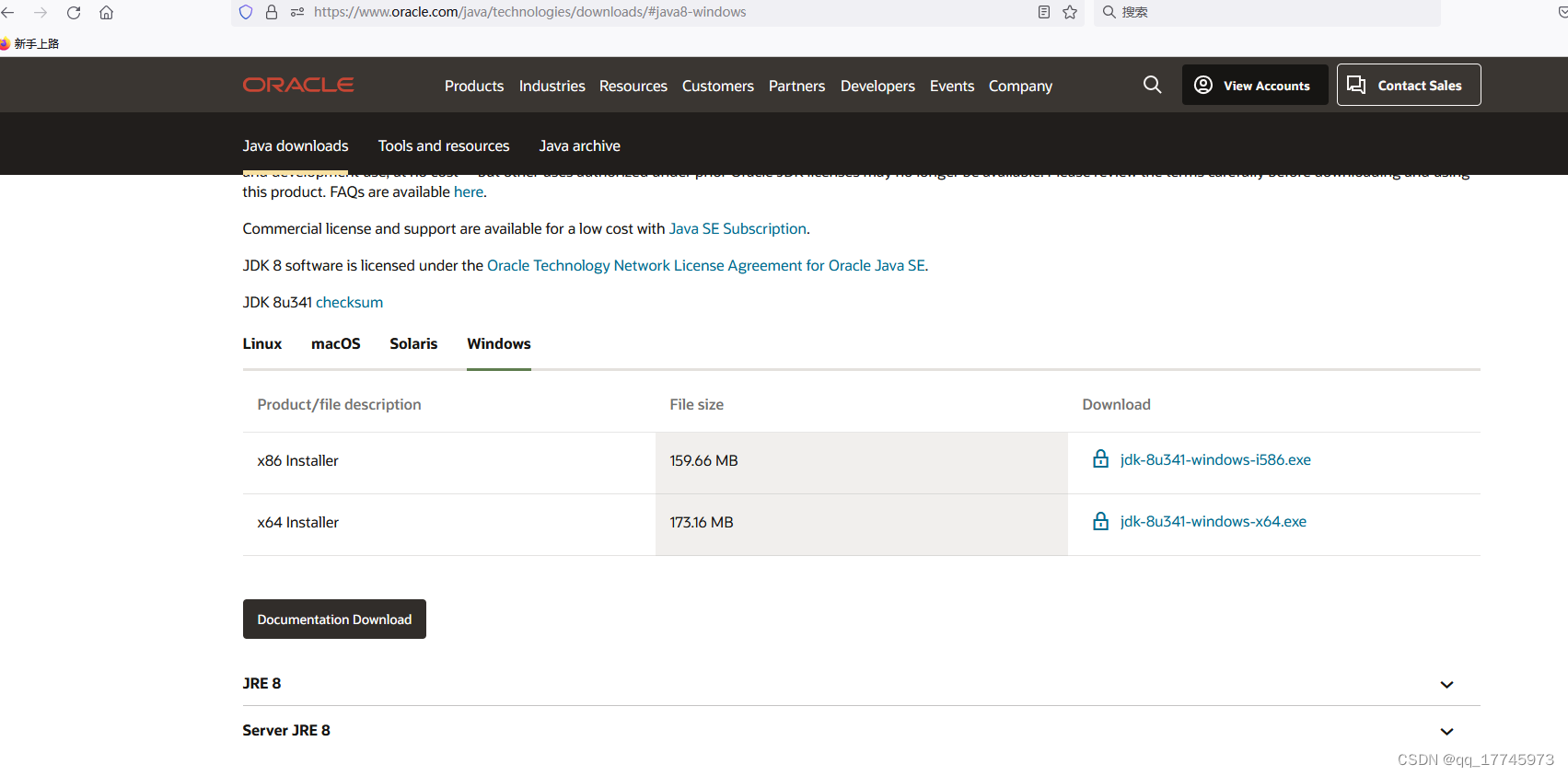Screen dimensions: 1568x776
Task: Click the browser forward arrow
Action: [x=41, y=13]
